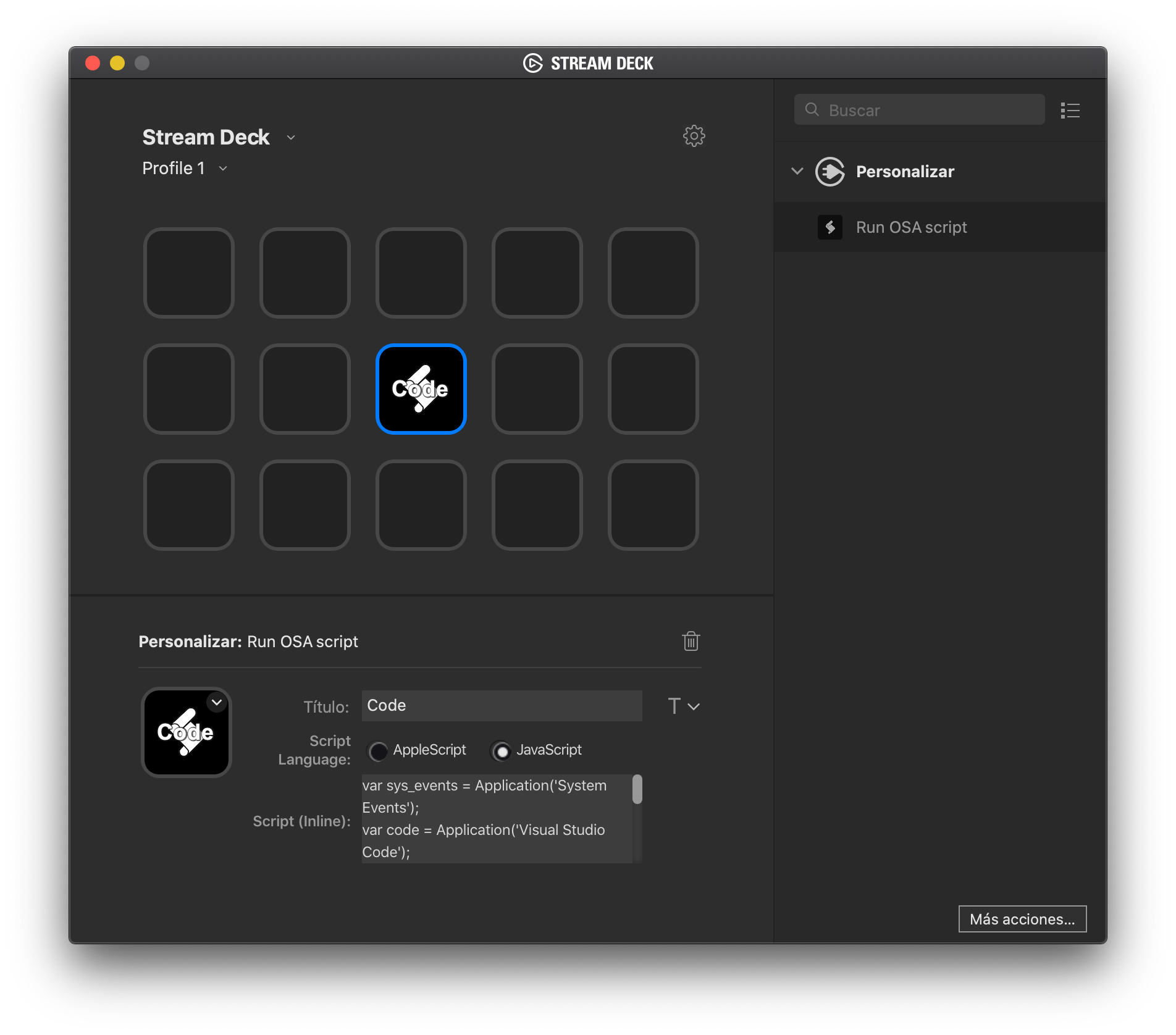Screen dimensions: 1176x1035
Task: Click inside the inline script text area
Action: [497, 819]
